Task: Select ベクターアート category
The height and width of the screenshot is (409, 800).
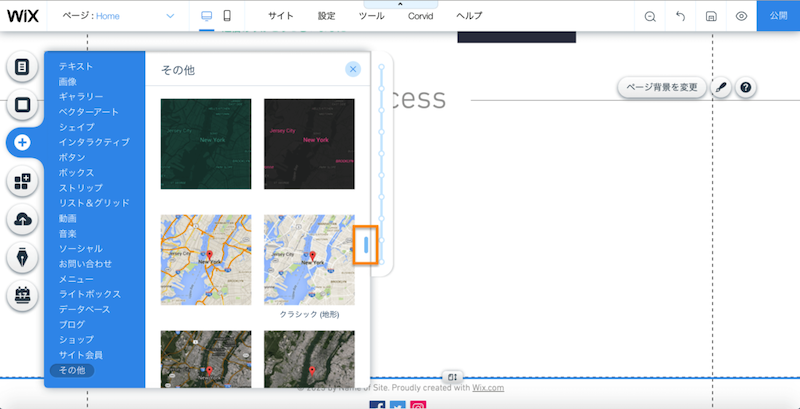Action: click(88, 112)
